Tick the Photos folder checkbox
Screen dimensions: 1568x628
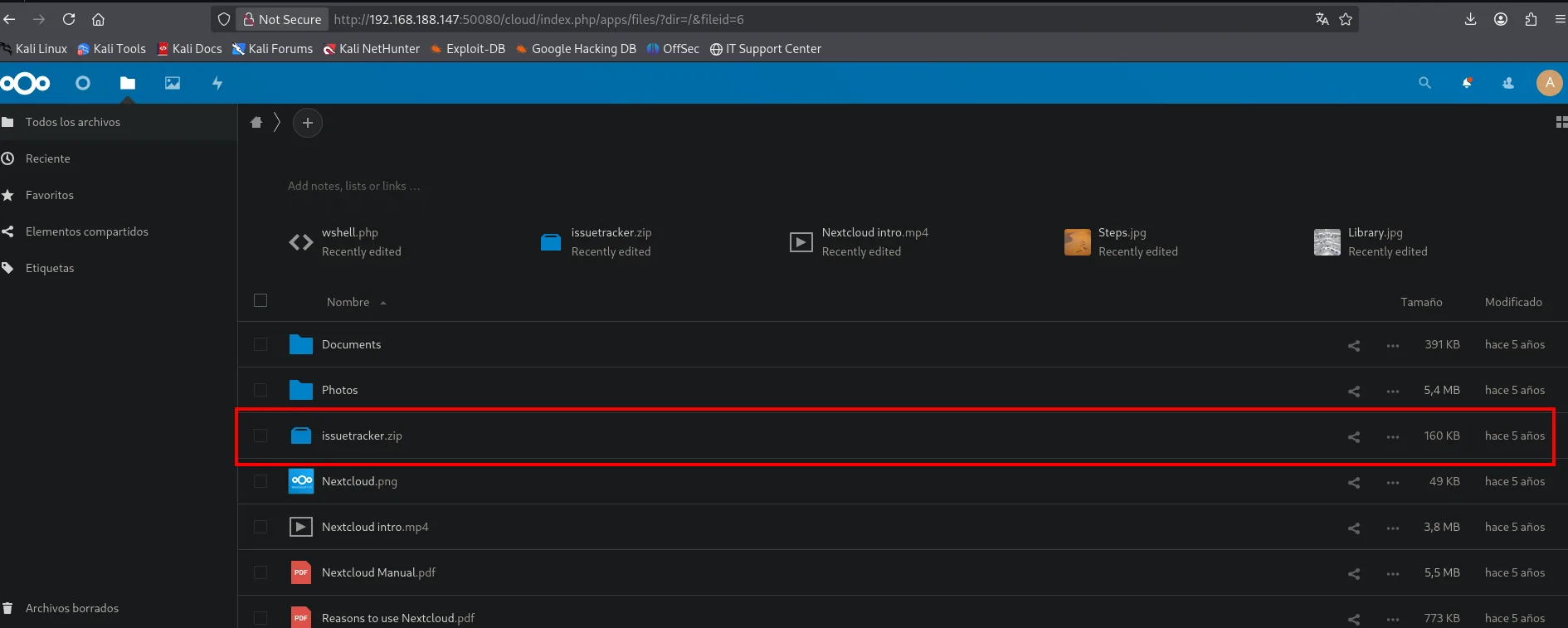point(261,390)
